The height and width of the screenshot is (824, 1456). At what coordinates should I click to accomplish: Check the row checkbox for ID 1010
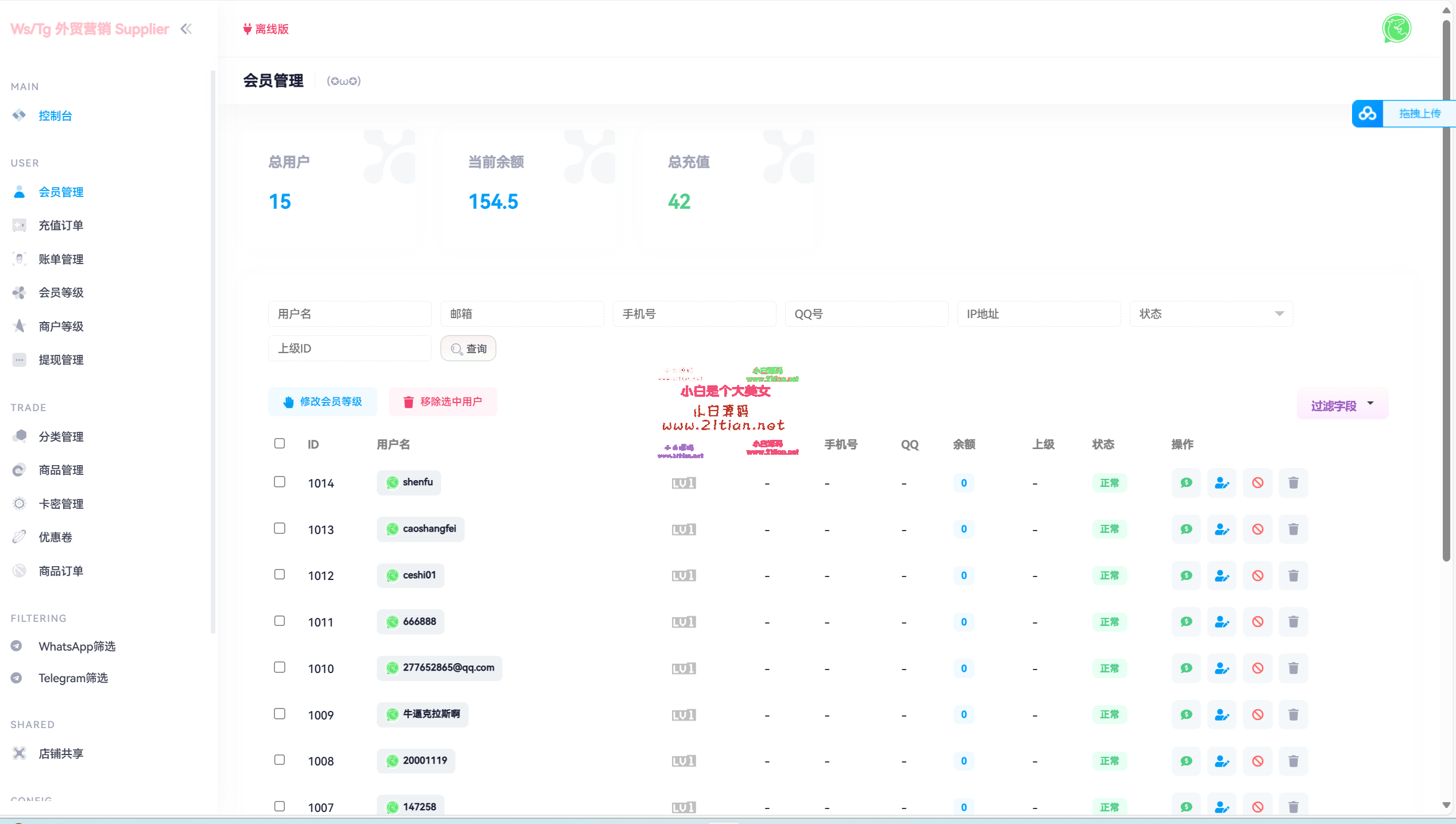point(280,667)
